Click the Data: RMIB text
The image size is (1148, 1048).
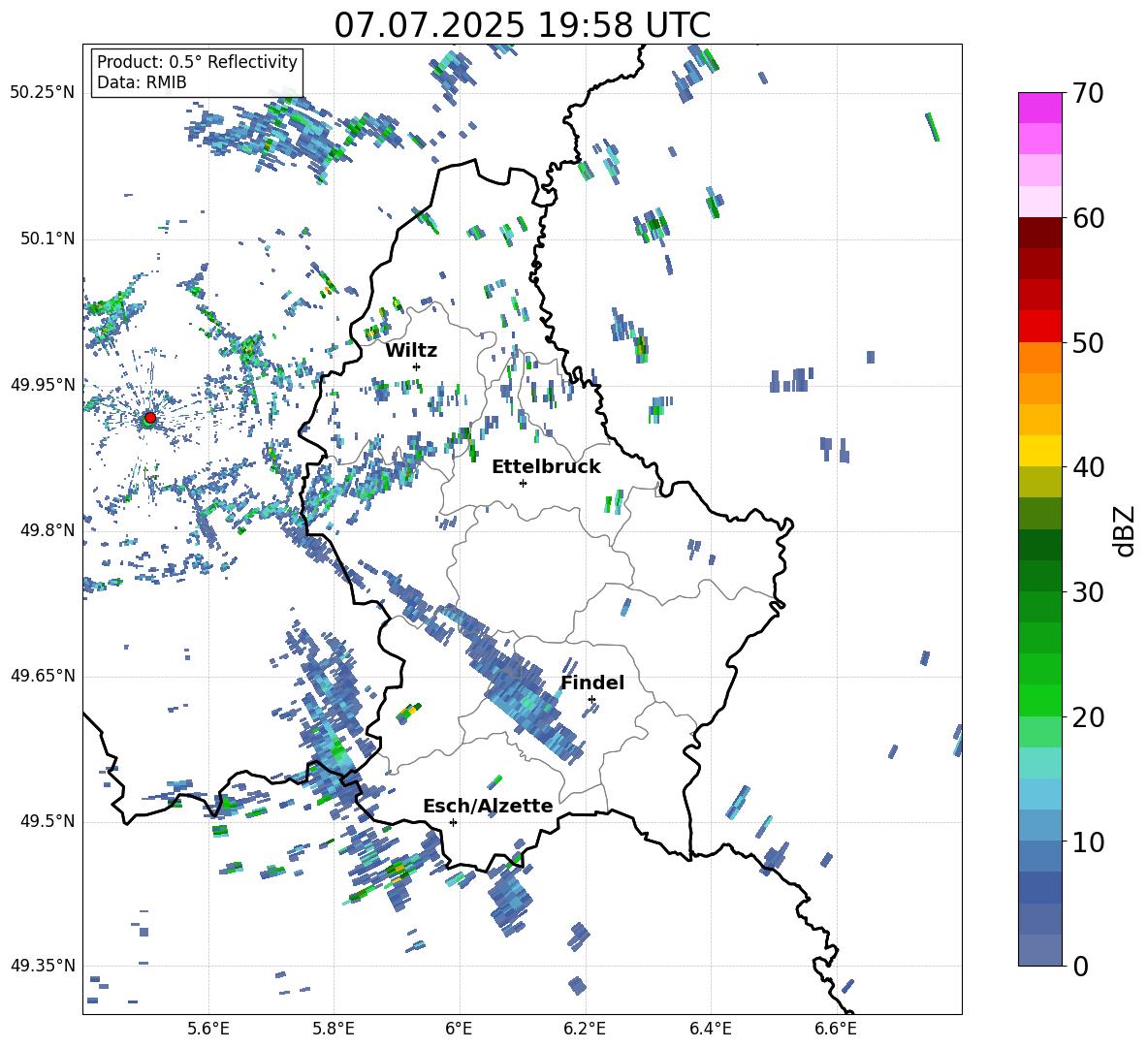[x=142, y=82]
